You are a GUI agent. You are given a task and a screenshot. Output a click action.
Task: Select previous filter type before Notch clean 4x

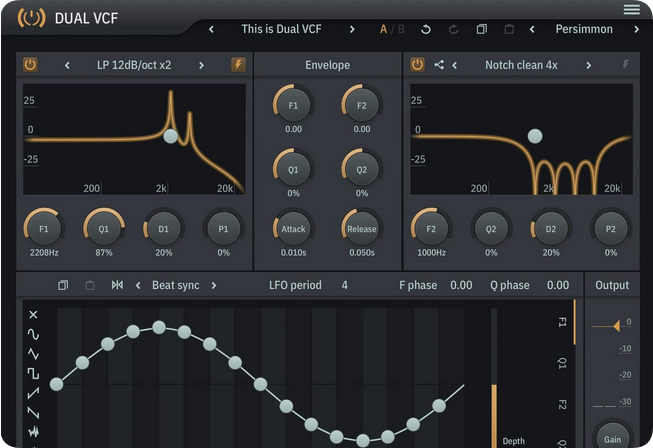pos(454,65)
